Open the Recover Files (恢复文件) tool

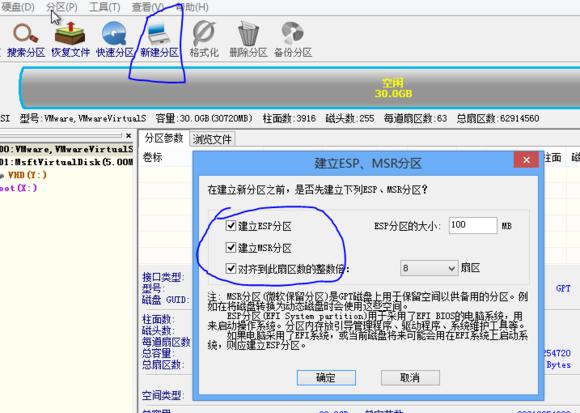coord(70,40)
